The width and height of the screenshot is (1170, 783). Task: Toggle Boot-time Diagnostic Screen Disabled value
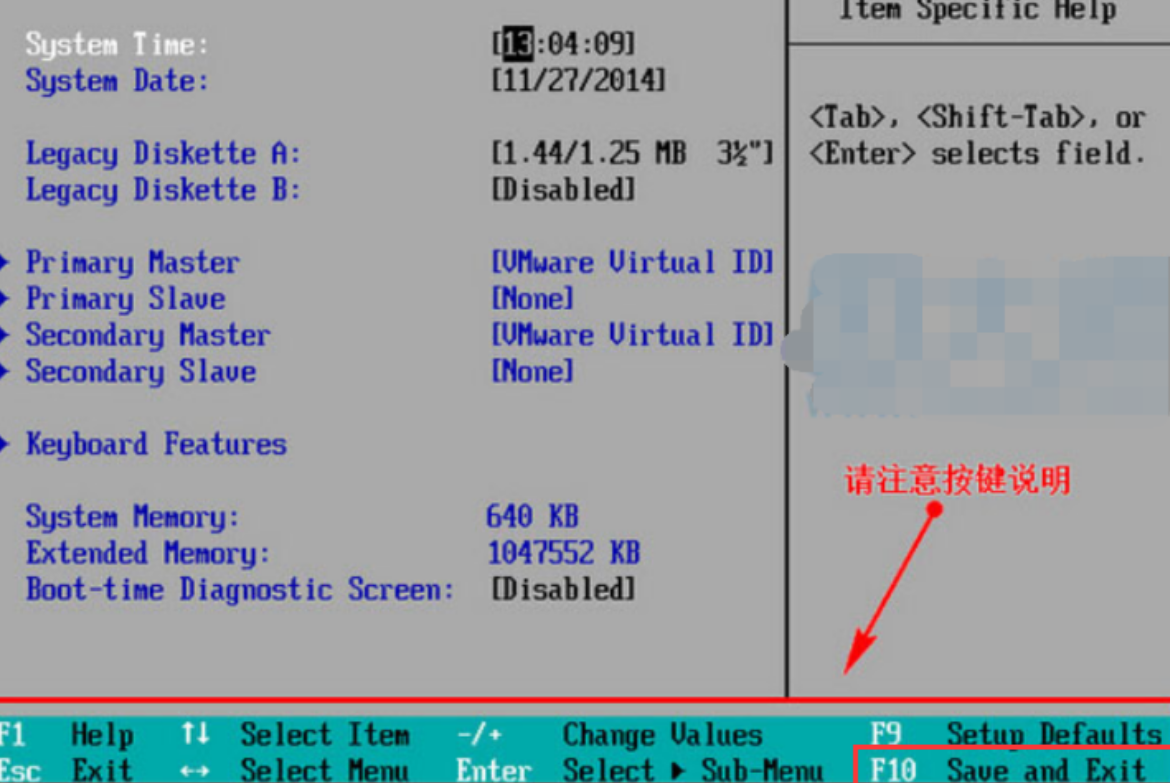coord(563,589)
